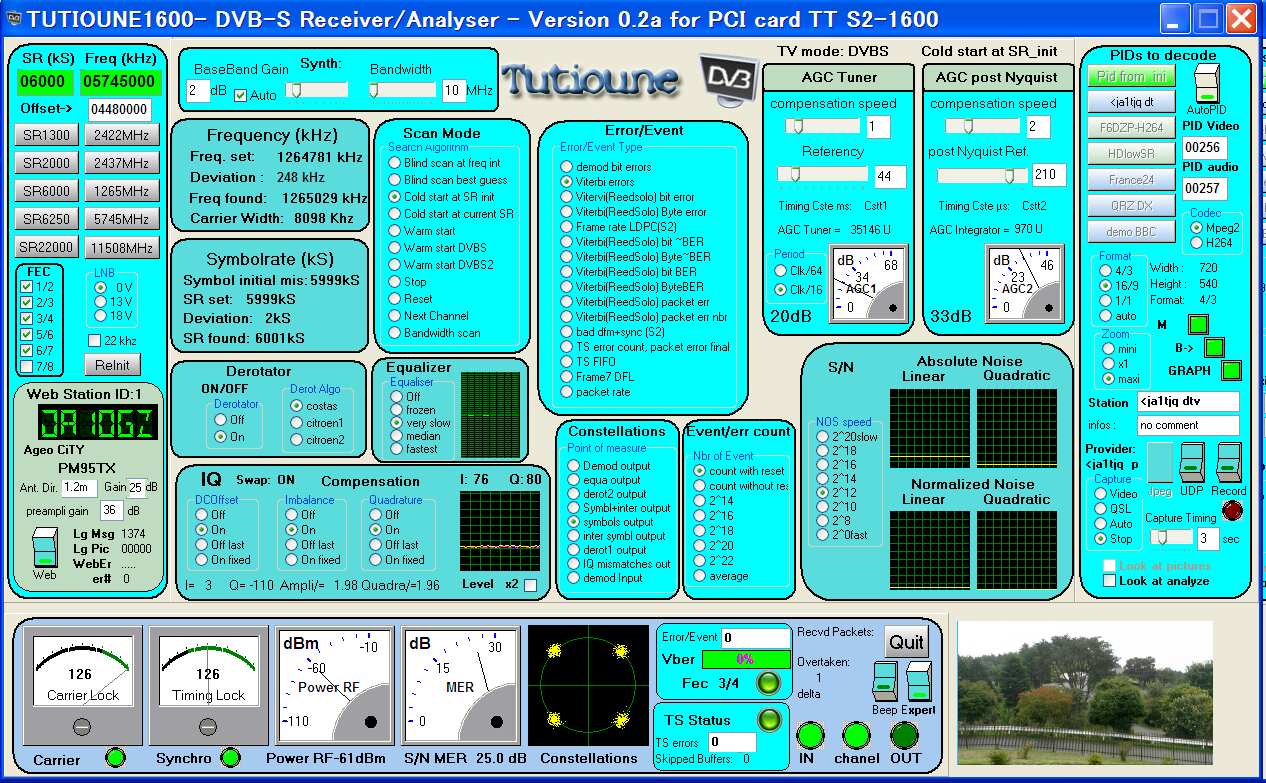Select citroen1 derotator algorithm
This screenshot has width=1266, height=783.
click(295, 423)
